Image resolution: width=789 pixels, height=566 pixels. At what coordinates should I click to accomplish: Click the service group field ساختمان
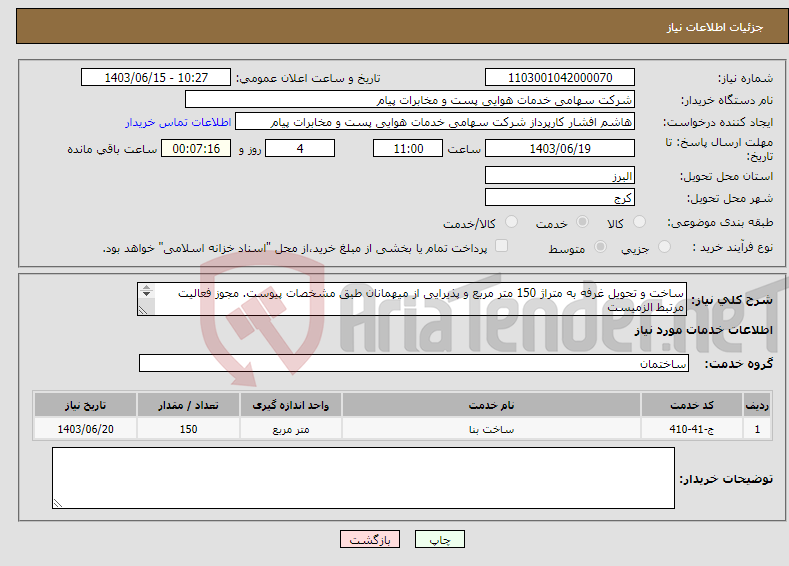point(414,363)
